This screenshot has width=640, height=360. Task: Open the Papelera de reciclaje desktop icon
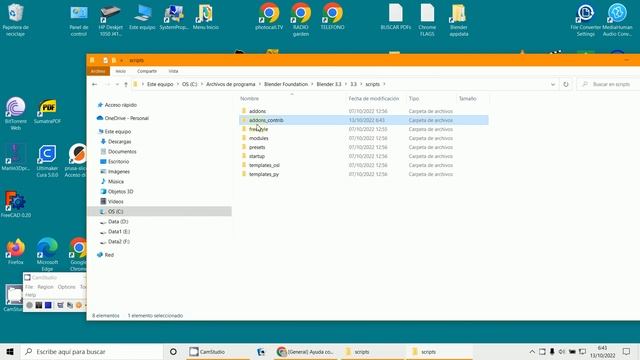point(16,20)
